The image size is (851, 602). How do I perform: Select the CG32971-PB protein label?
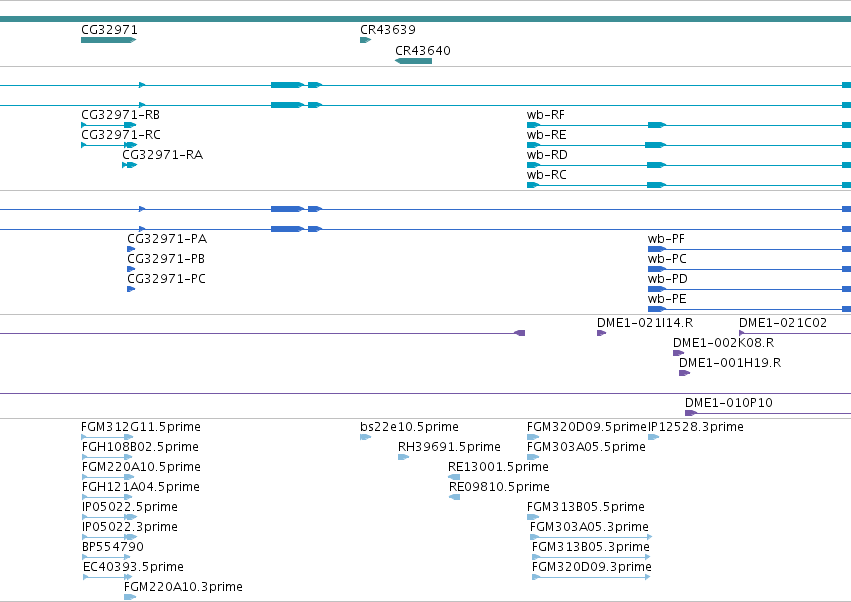pyautogui.click(x=166, y=259)
